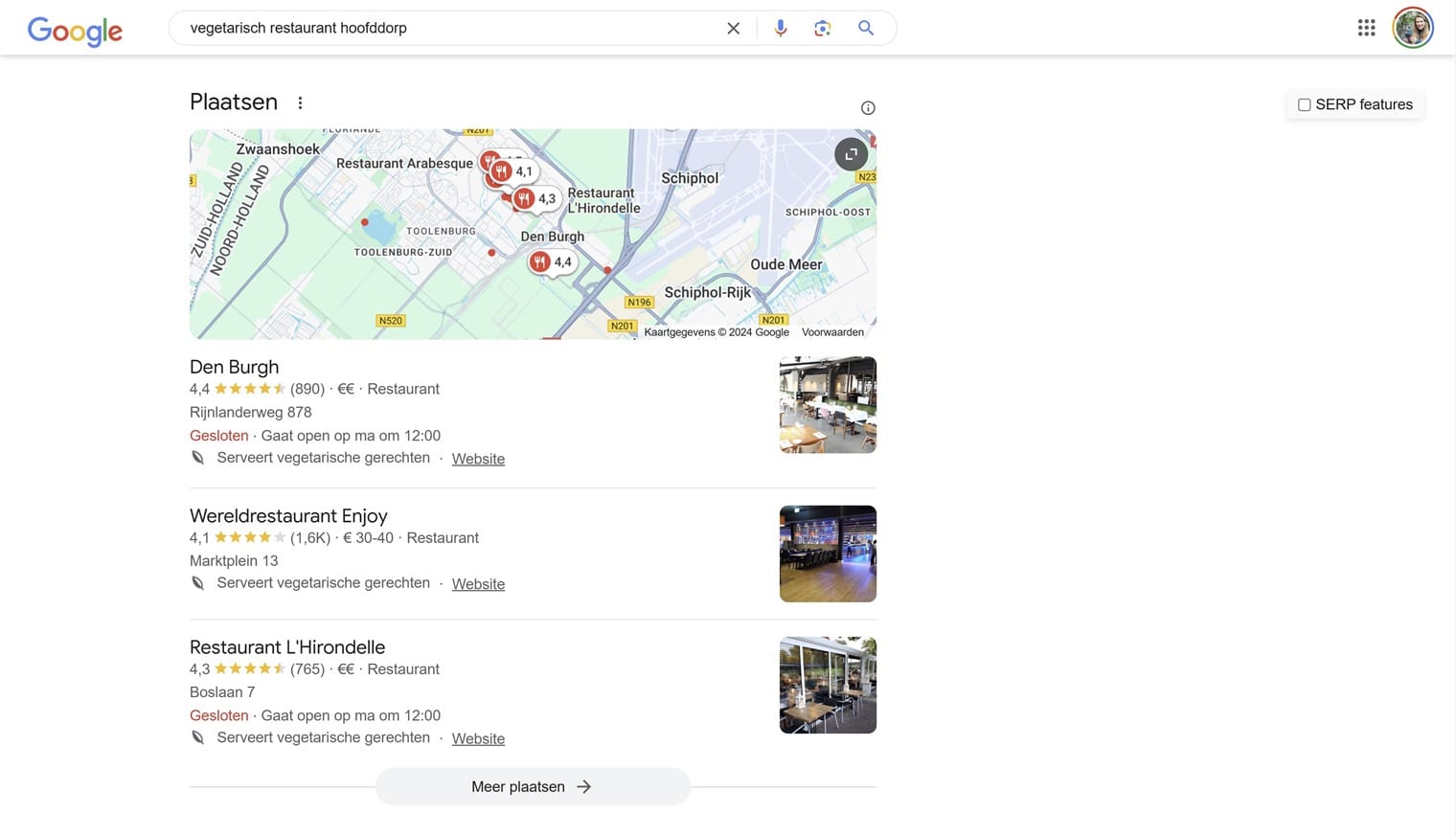Show info about these results
The image size is (1456, 837).
click(x=868, y=108)
